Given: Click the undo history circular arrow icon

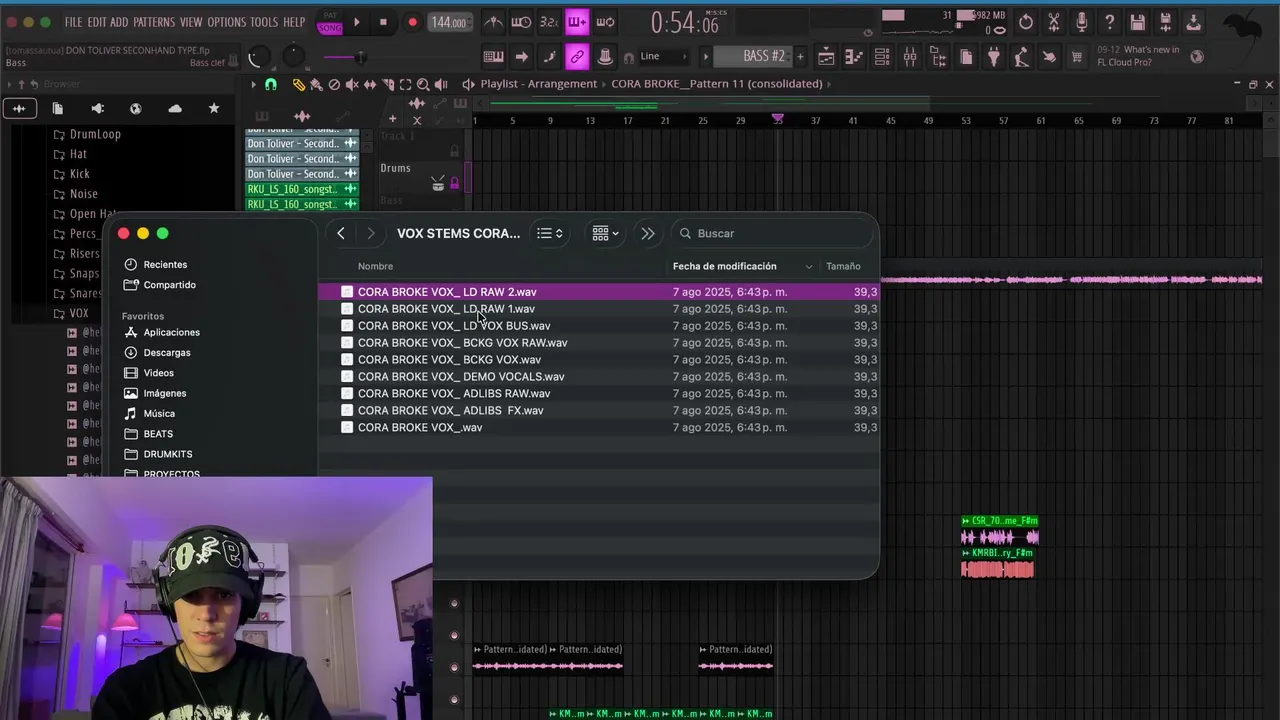Looking at the screenshot, I should tap(1026, 22).
